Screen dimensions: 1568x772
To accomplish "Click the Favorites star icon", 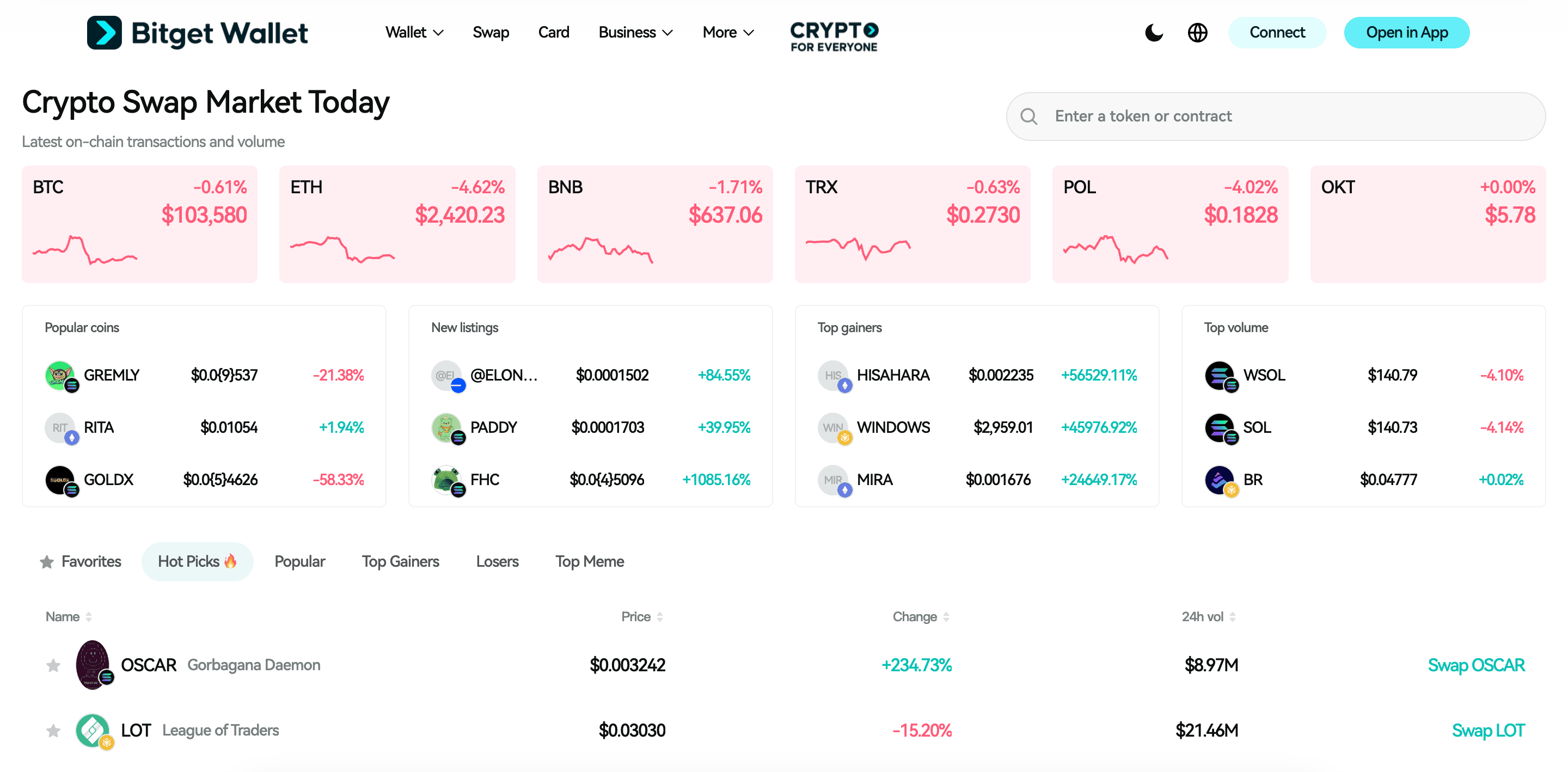I will pos(47,561).
